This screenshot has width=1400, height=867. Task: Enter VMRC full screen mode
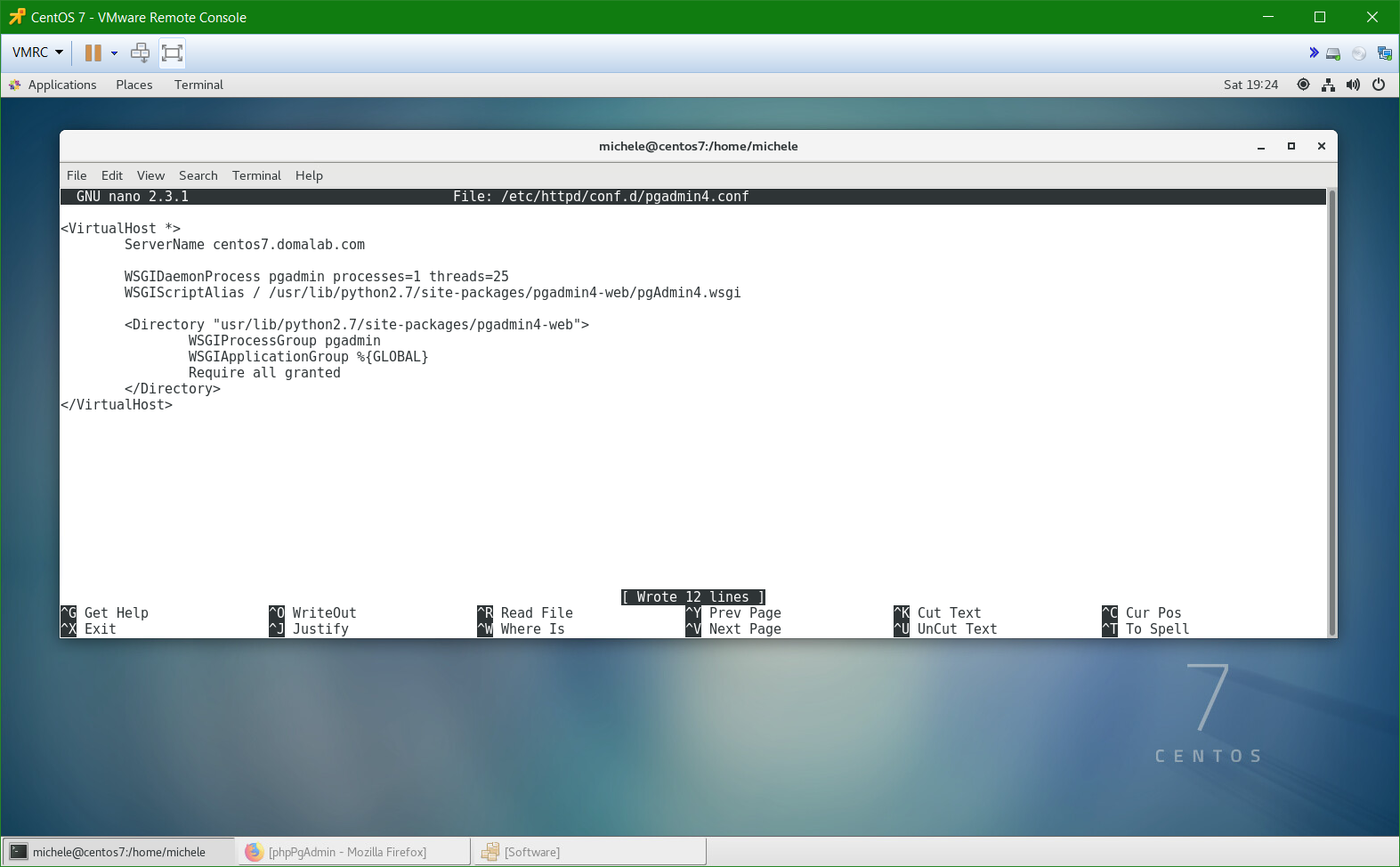tap(172, 53)
